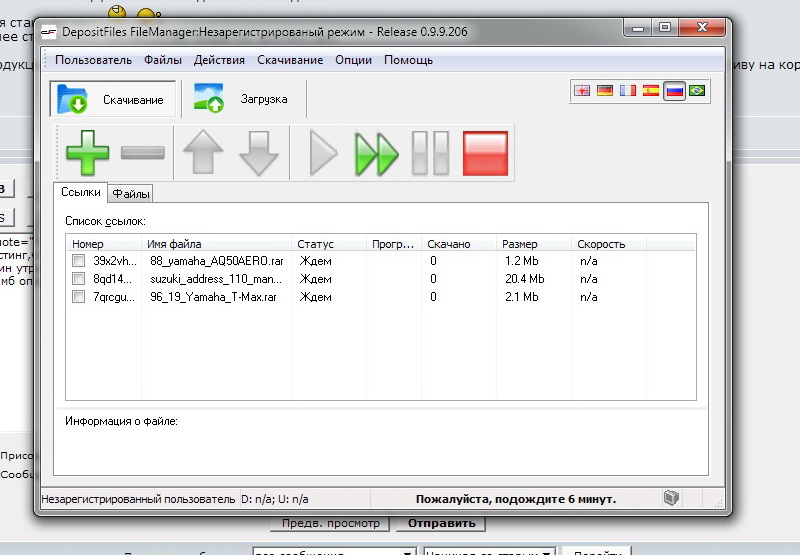This screenshot has width=800, height=555.
Task: Open the Файлы menu in menu bar
Action: pos(163,60)
